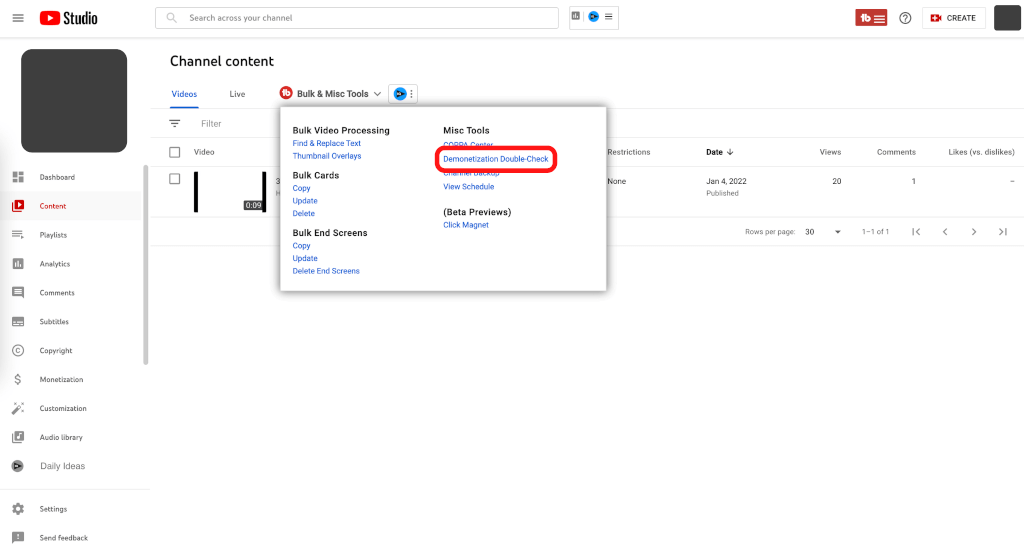Select Demonetization Double-Check in menu
The image size is (1024, 545).
click(495, 159)
